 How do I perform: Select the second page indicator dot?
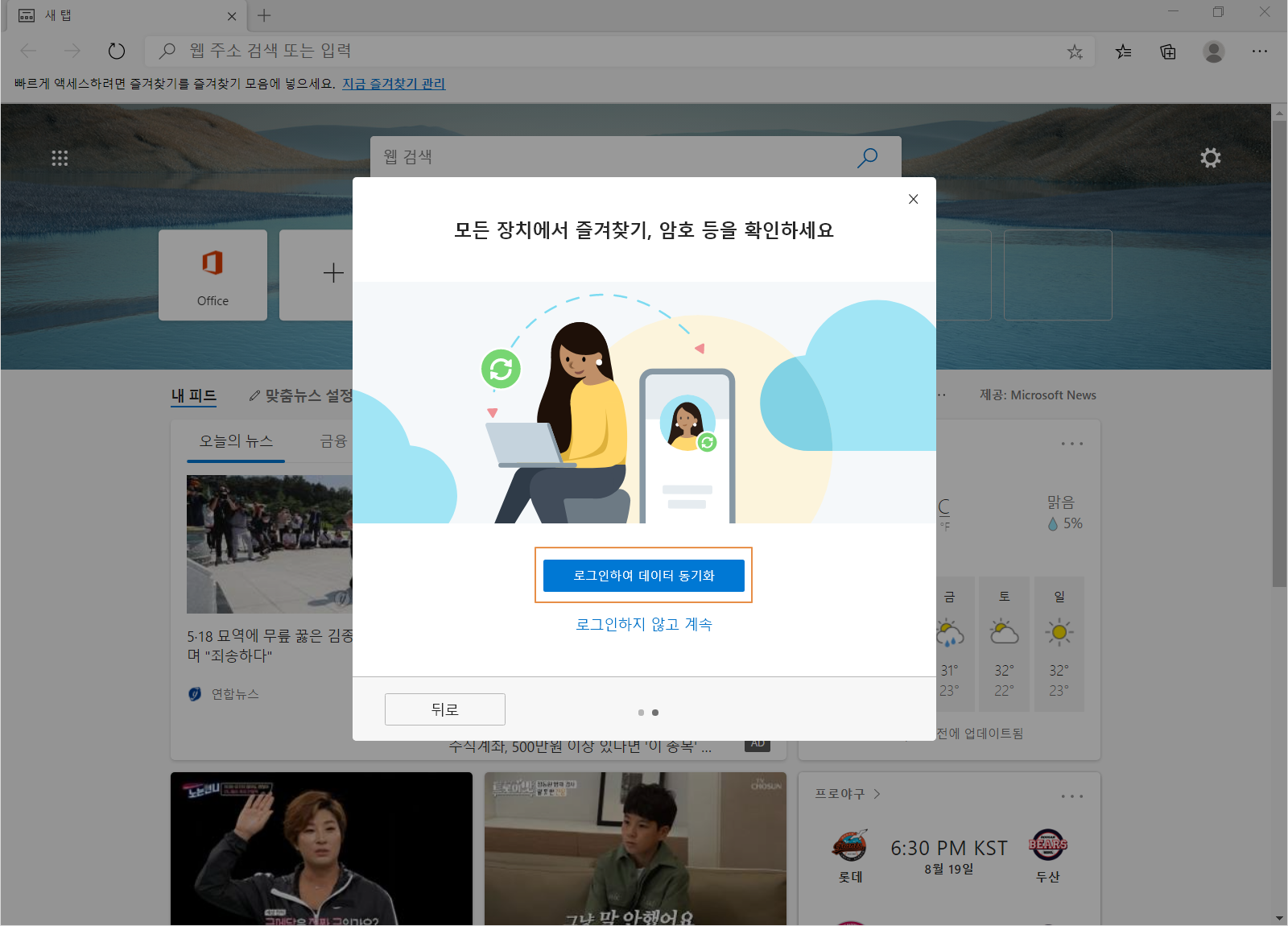655,713
